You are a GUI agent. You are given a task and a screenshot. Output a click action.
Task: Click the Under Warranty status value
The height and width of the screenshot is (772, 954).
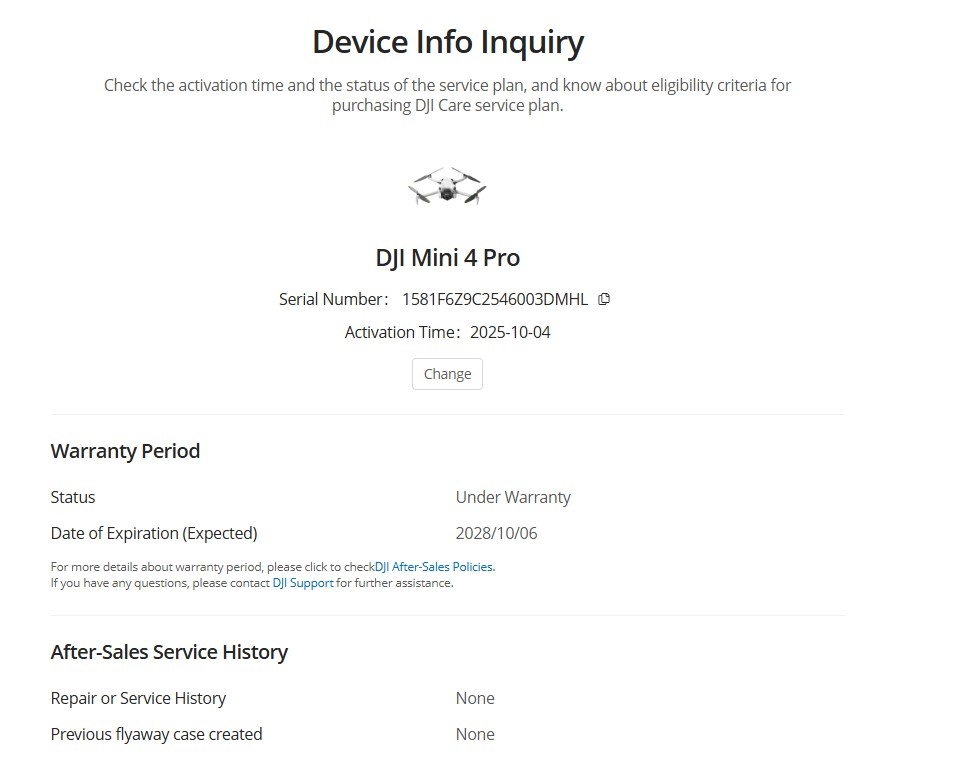pos(513,497)
